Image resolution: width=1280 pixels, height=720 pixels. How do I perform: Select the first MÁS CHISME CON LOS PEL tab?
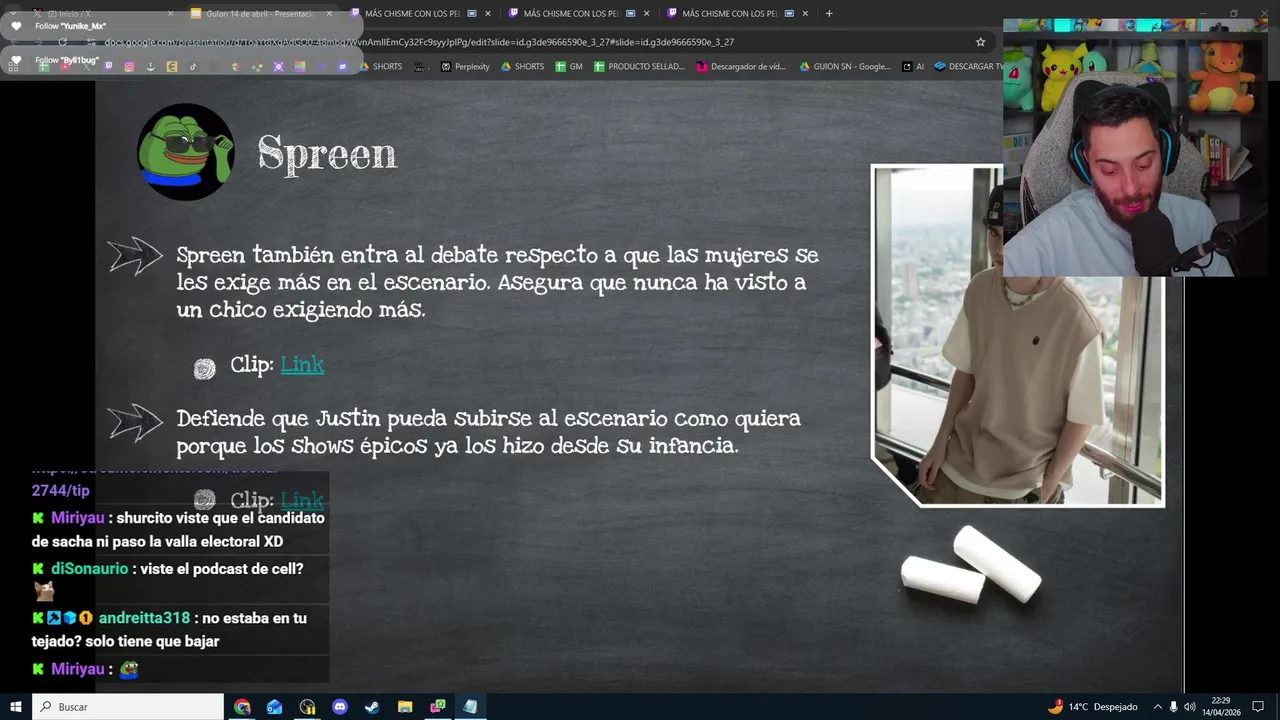coord(420,13)
